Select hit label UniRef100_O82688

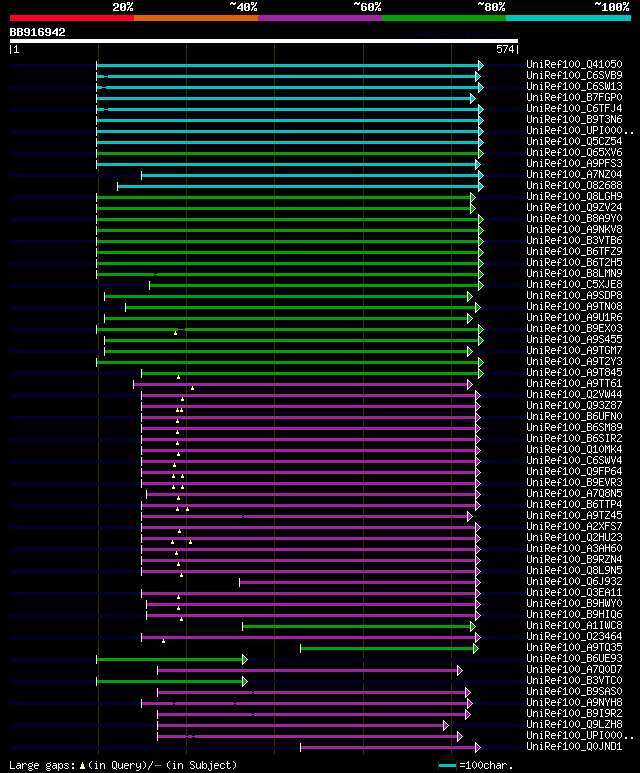[x=574, y=185]
